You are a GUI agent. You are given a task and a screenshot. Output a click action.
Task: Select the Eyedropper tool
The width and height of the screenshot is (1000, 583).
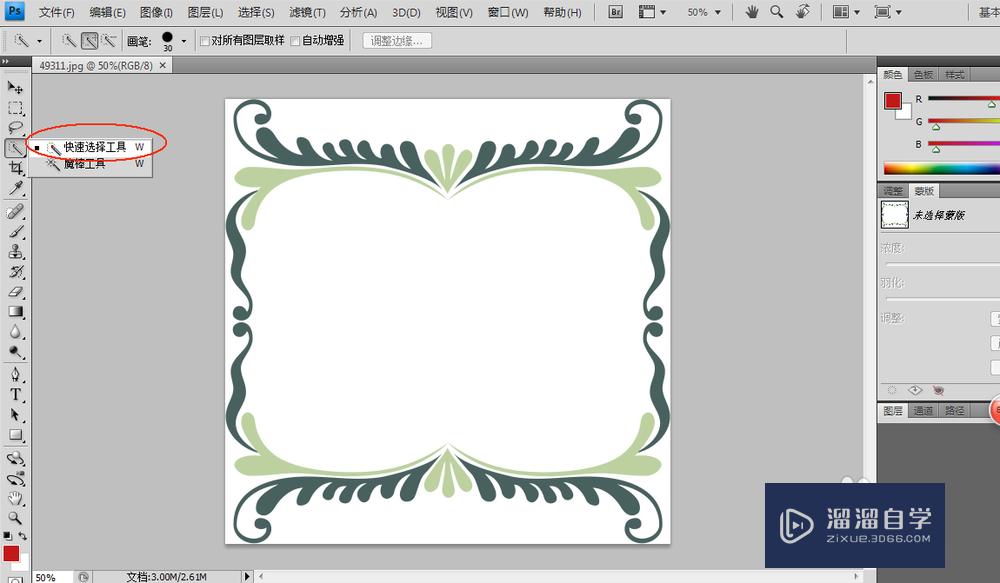click(x=15, y=188)
